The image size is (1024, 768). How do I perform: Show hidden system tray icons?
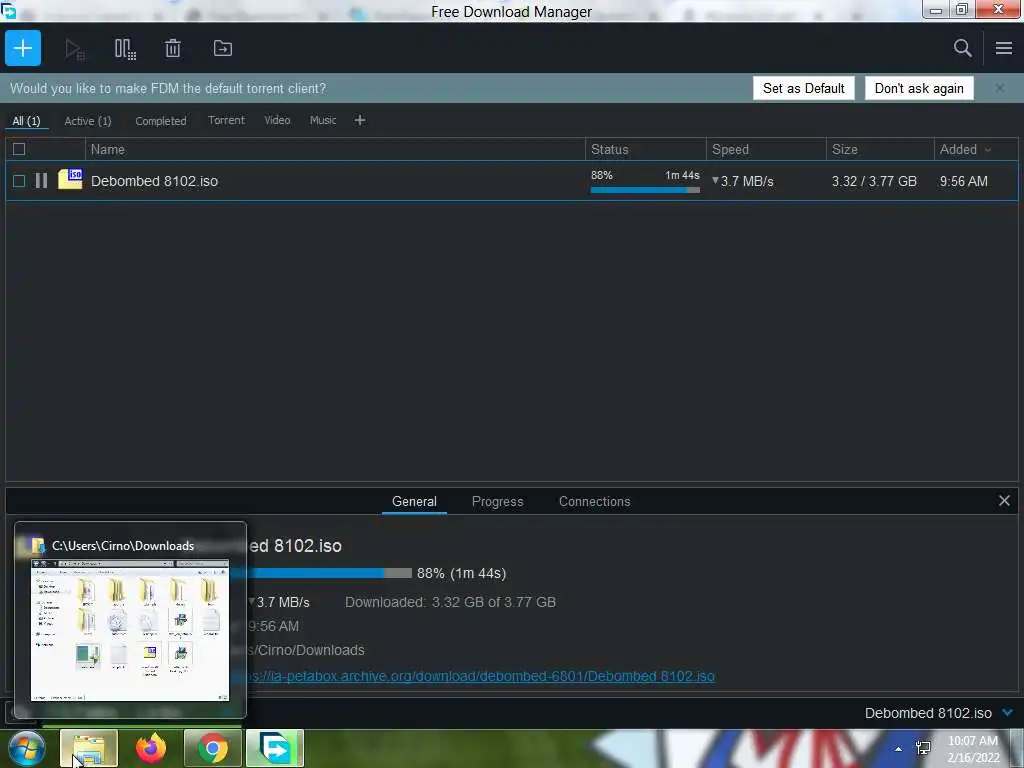(x=899, y=749)
